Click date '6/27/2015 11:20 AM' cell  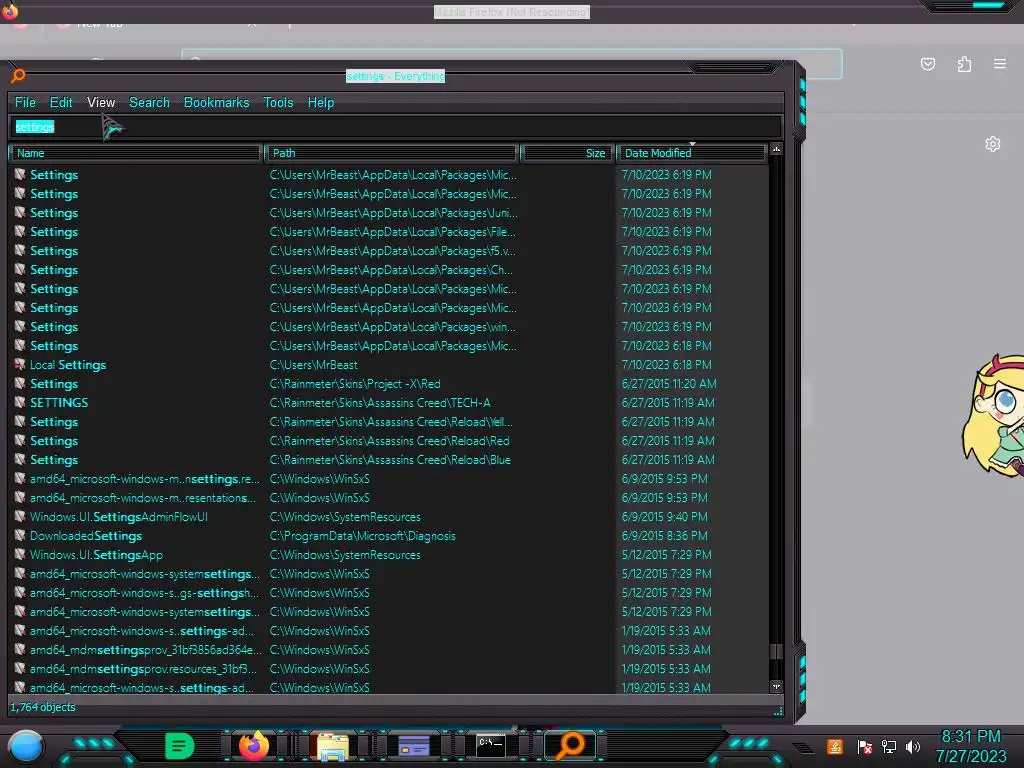(x=669, y=384)
